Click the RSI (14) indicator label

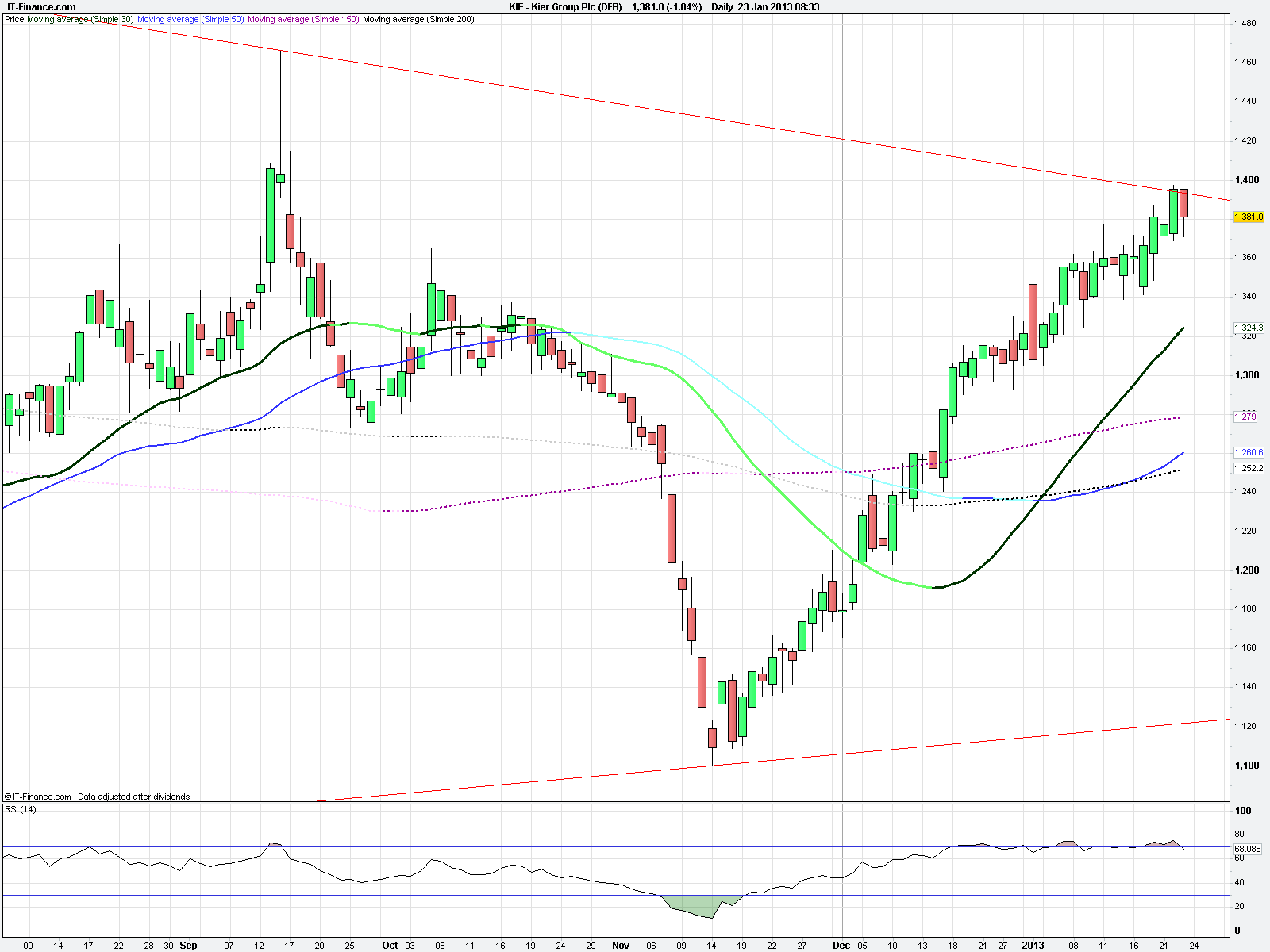pos(21,809)
